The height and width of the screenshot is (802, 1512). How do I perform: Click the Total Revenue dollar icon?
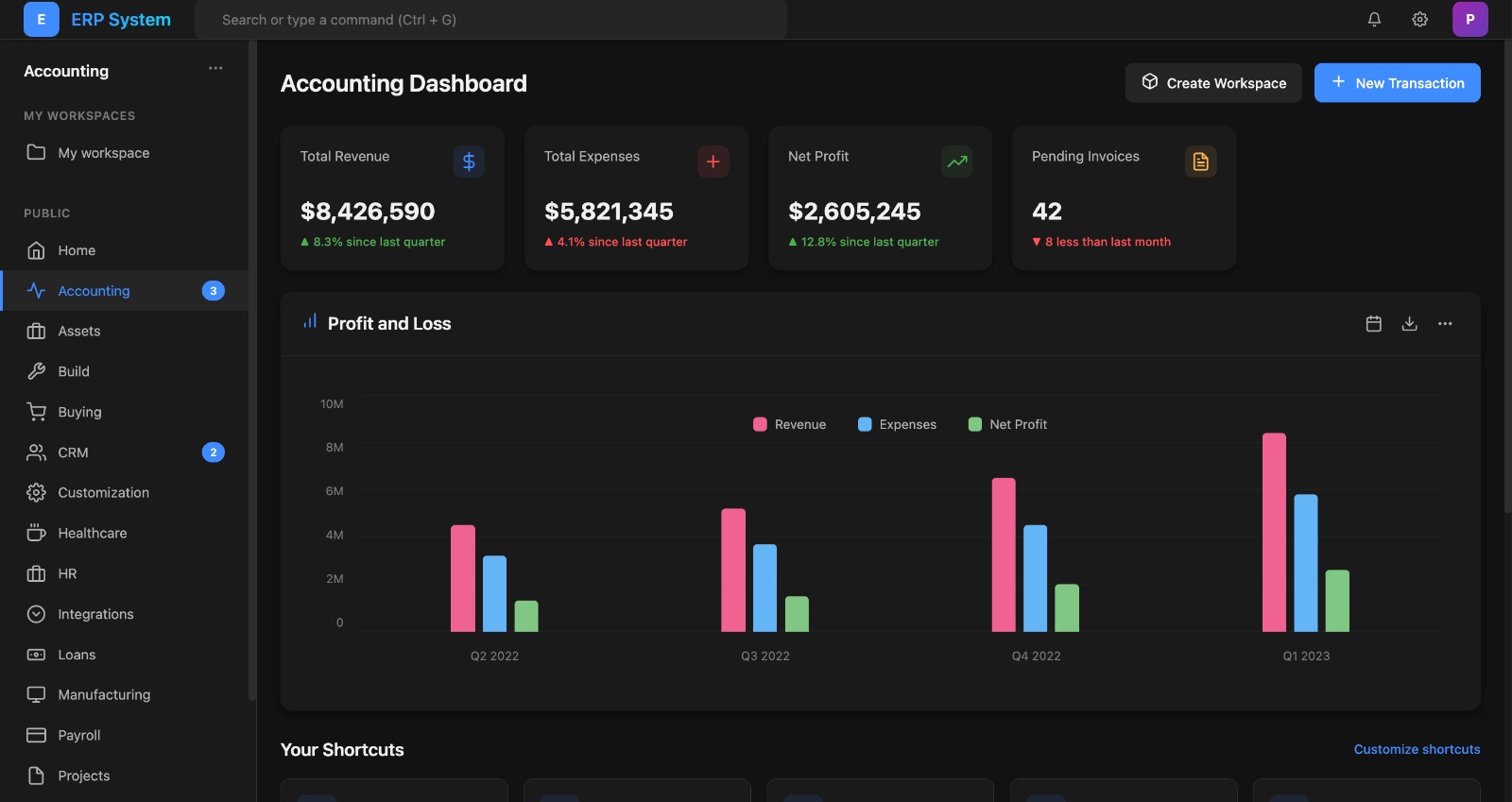[469, 162]
